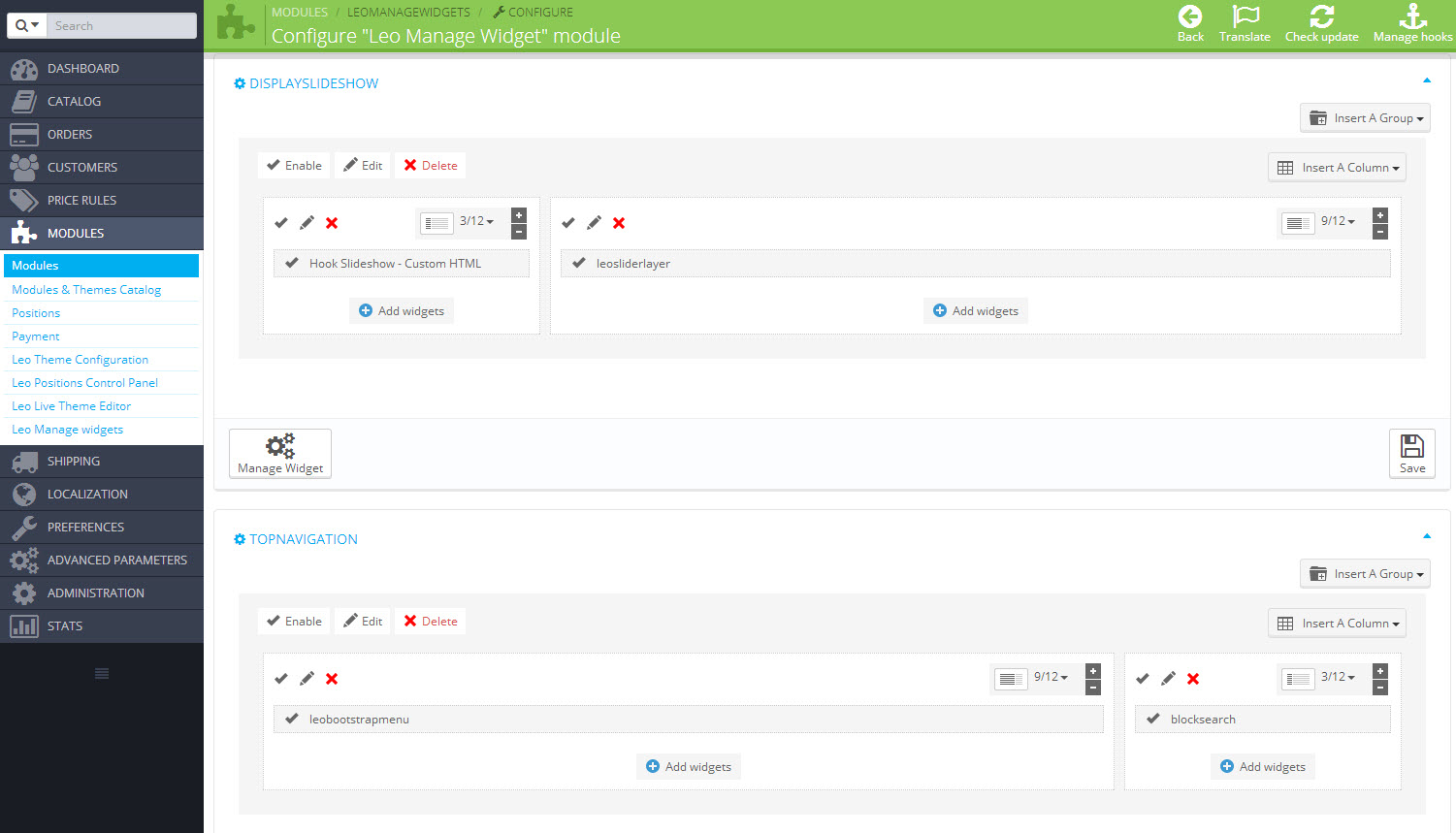1456x833 pixels.
Task: Toggle the leosliderlayer widget checkmark
Action: tap(579, 263)
